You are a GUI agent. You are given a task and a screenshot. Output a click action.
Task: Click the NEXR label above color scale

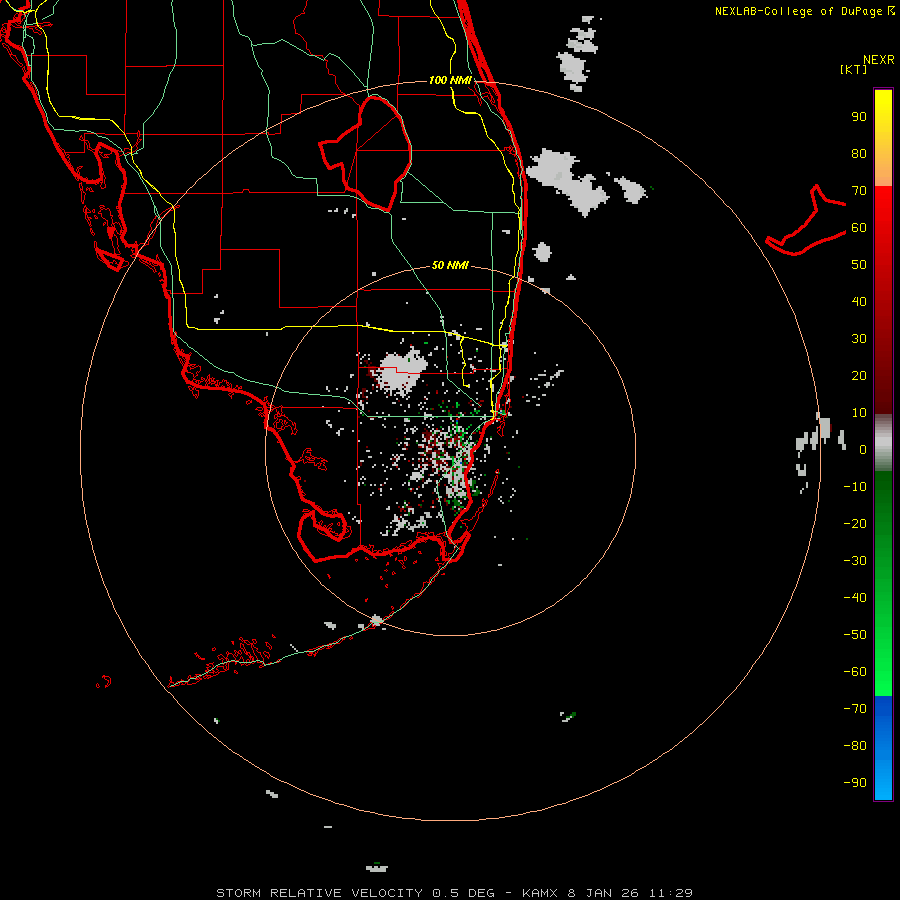(879, 60)
